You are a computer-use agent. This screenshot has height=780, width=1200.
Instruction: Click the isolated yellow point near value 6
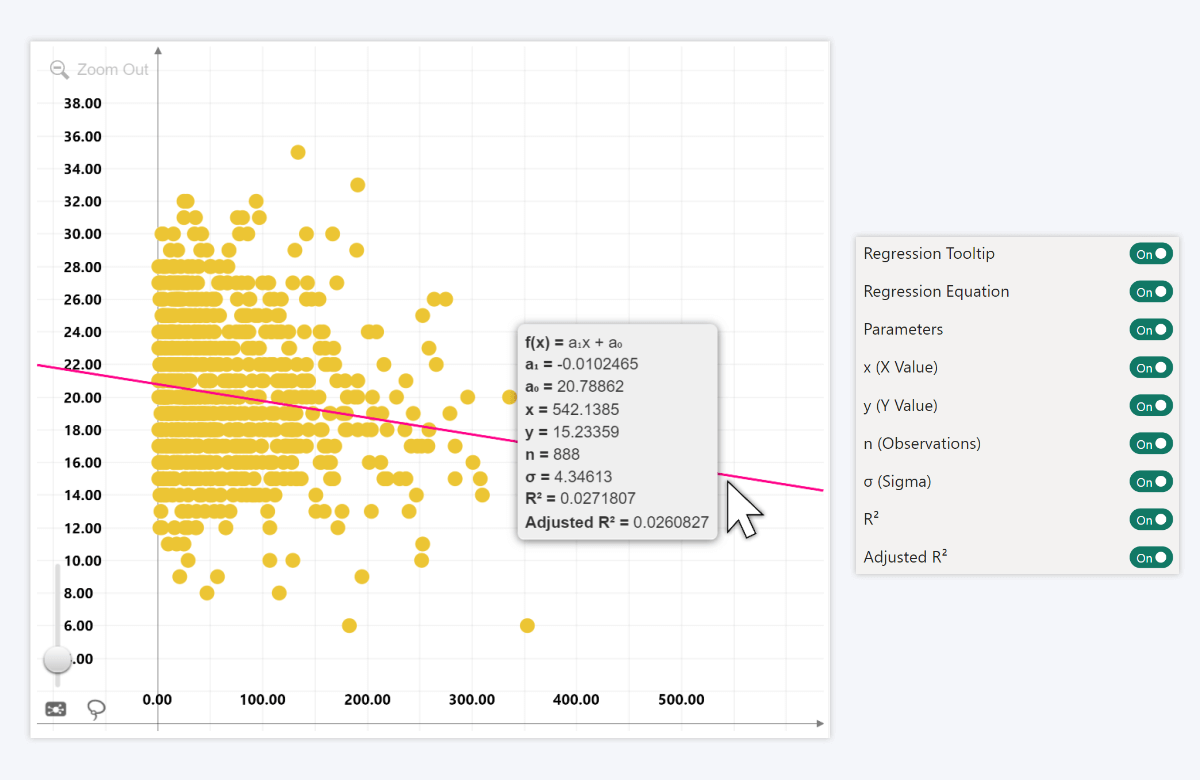527,625
